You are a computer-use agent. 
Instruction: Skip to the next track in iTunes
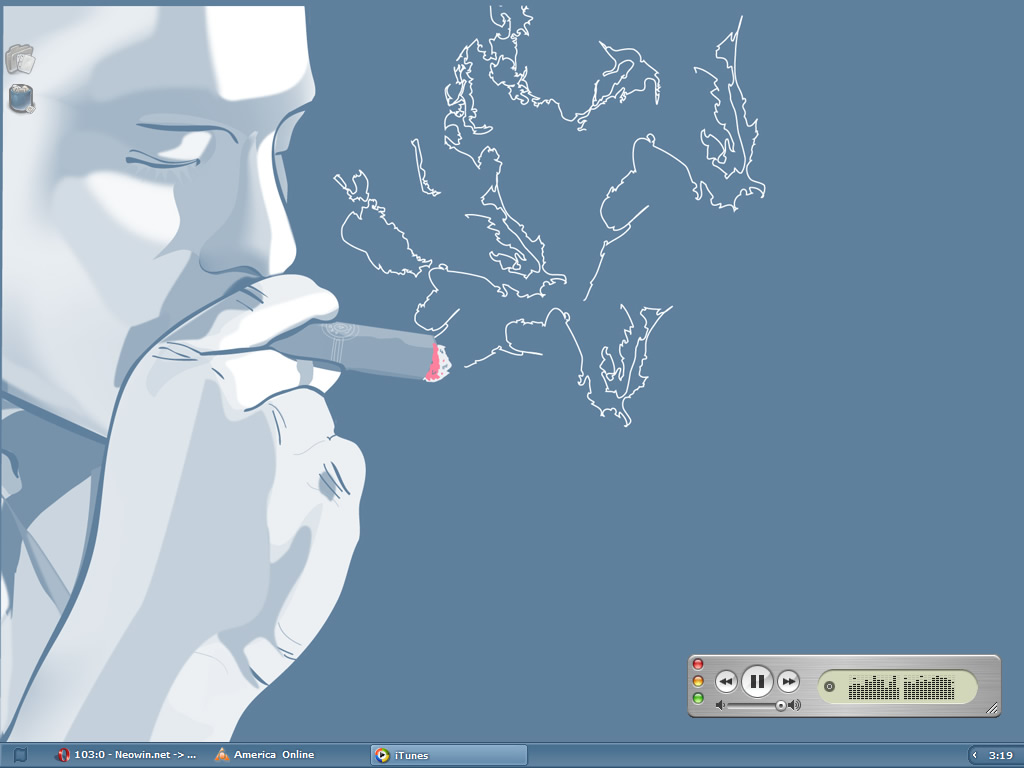788,682
